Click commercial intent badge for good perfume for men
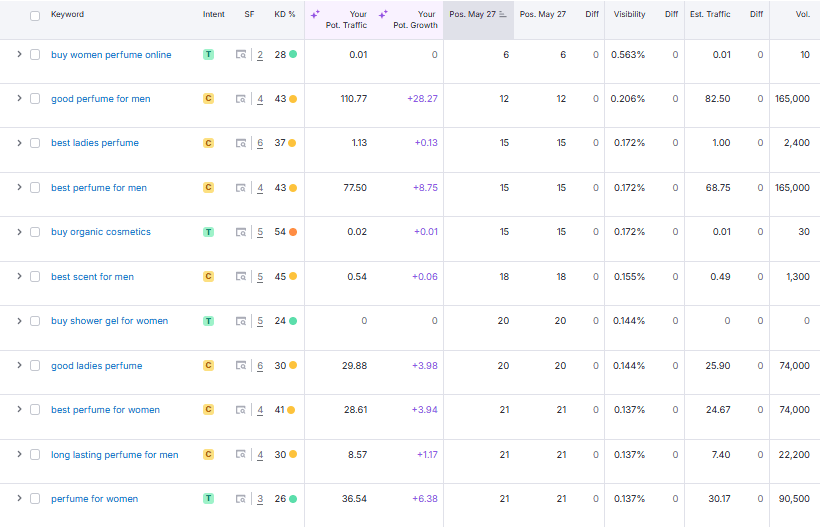This screenshot has width=820, height=527. point(208,99)
